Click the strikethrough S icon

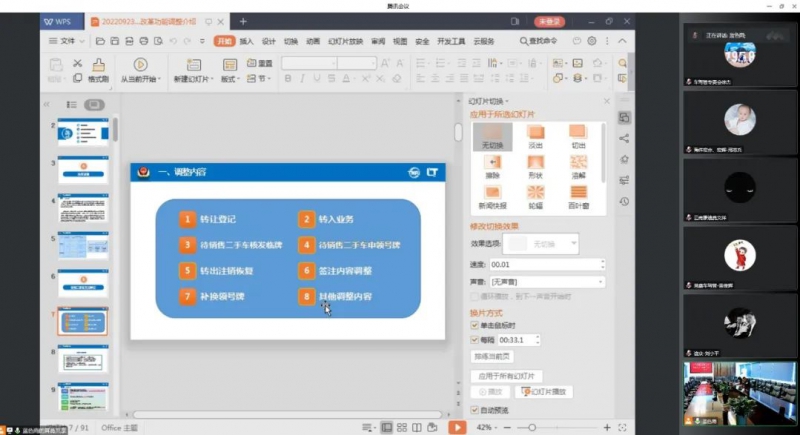(x=332, y=78)
